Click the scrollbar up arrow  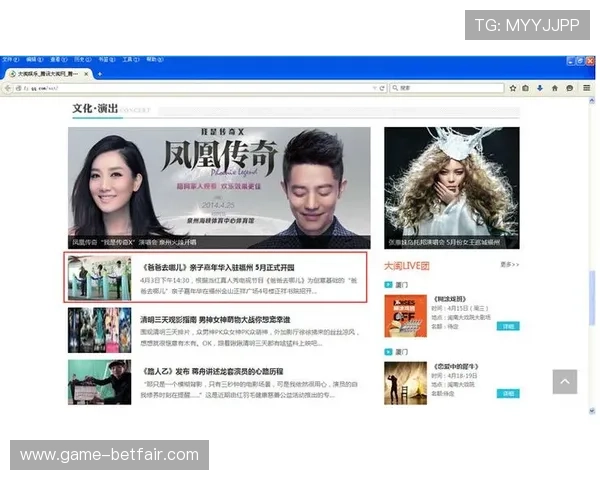click(x=592, y=101)
